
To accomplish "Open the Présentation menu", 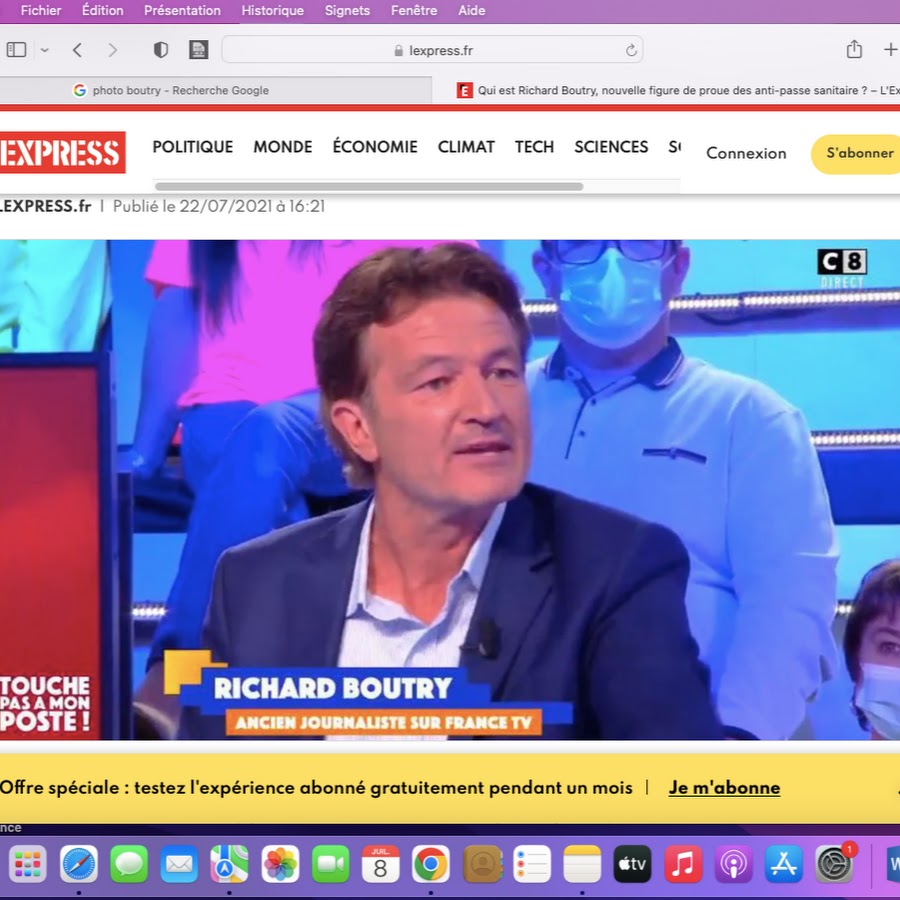I will coord(182,10).
